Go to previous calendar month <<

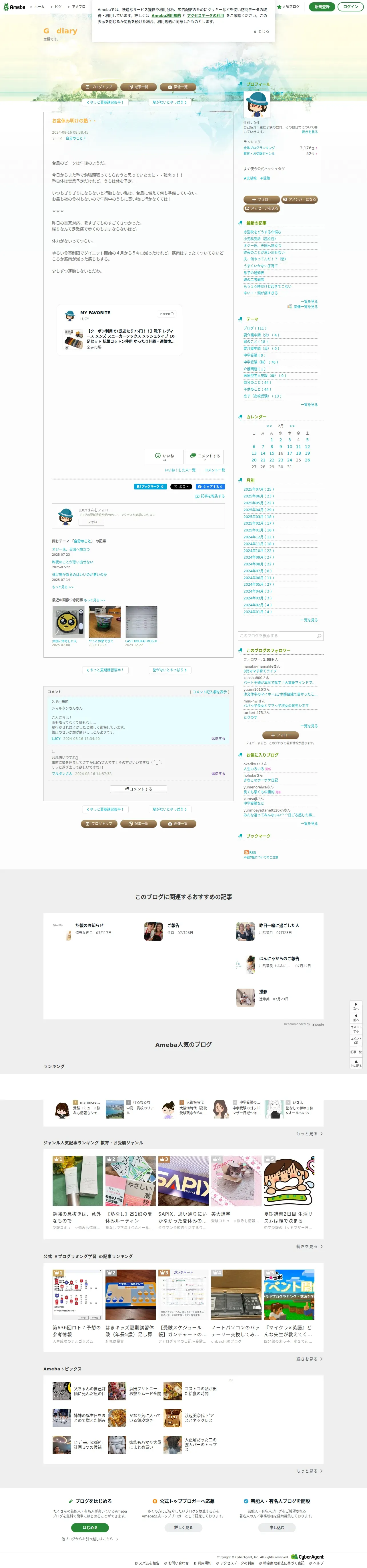pos(269,425)
